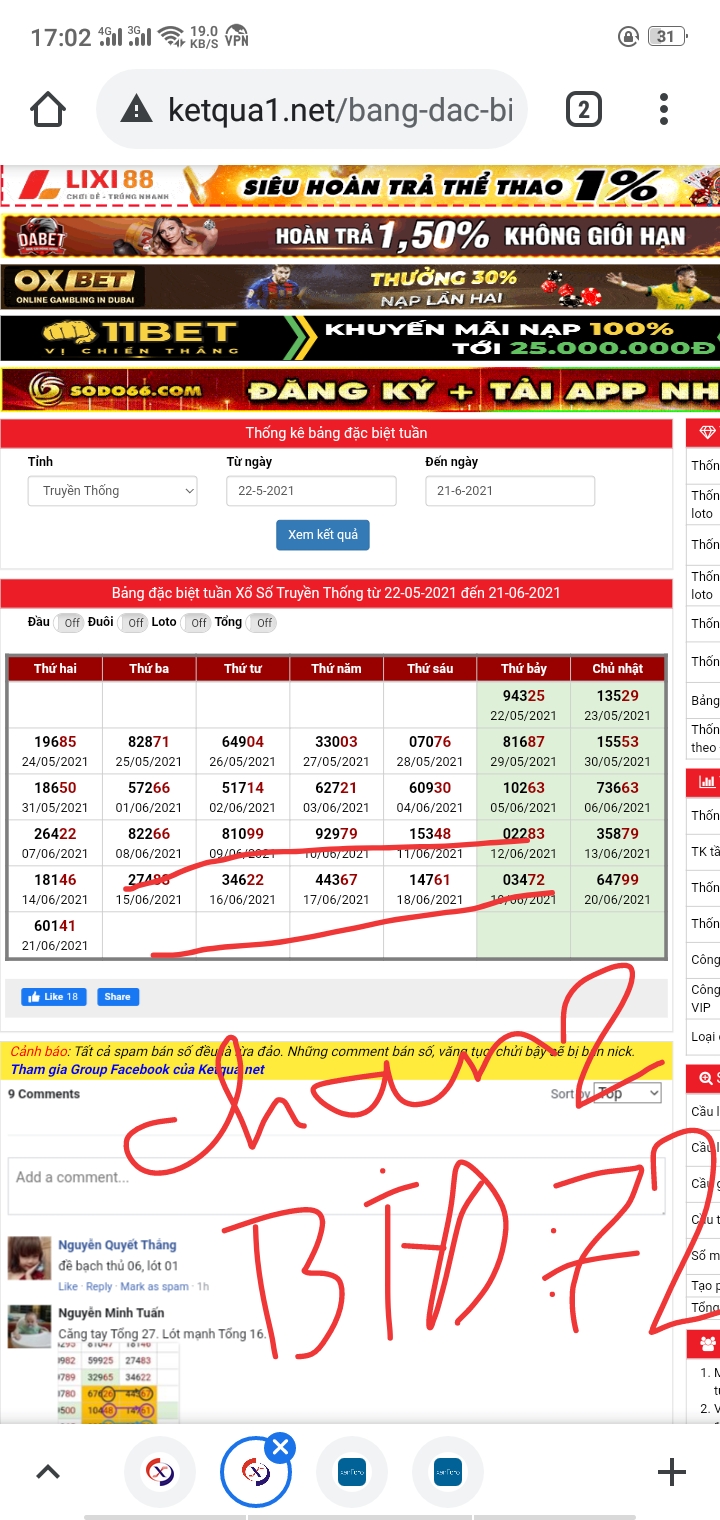Screen dimensions: 720x1520
Task: Close the active tab with the X badge
Action: pyautogui.click(x=281, y=1447)
